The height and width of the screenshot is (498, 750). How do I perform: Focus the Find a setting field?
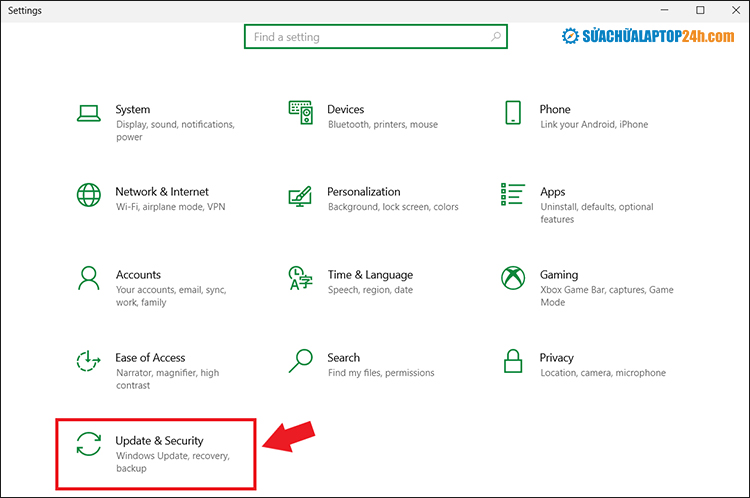tap(375, 36)
